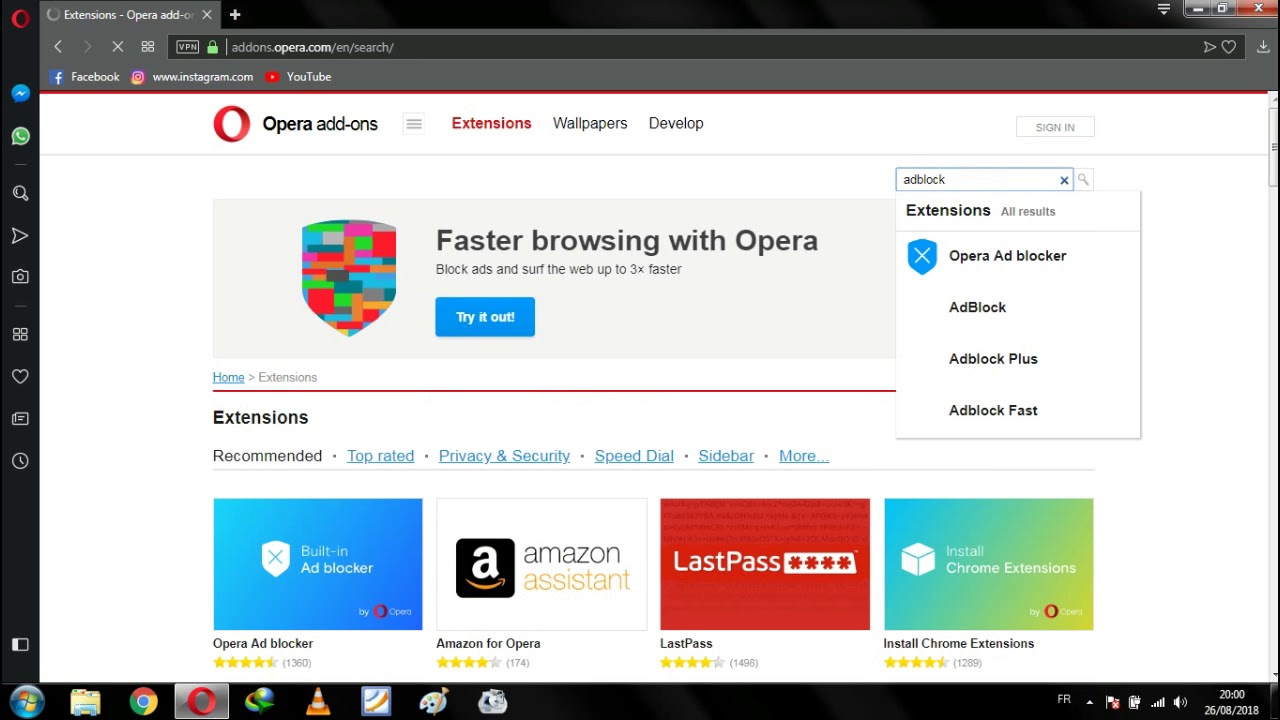Open Bookmarks heart icon in sidebar
Image resolution: width=1280 pixels, height=720 pixels.
tap(20, 376)
